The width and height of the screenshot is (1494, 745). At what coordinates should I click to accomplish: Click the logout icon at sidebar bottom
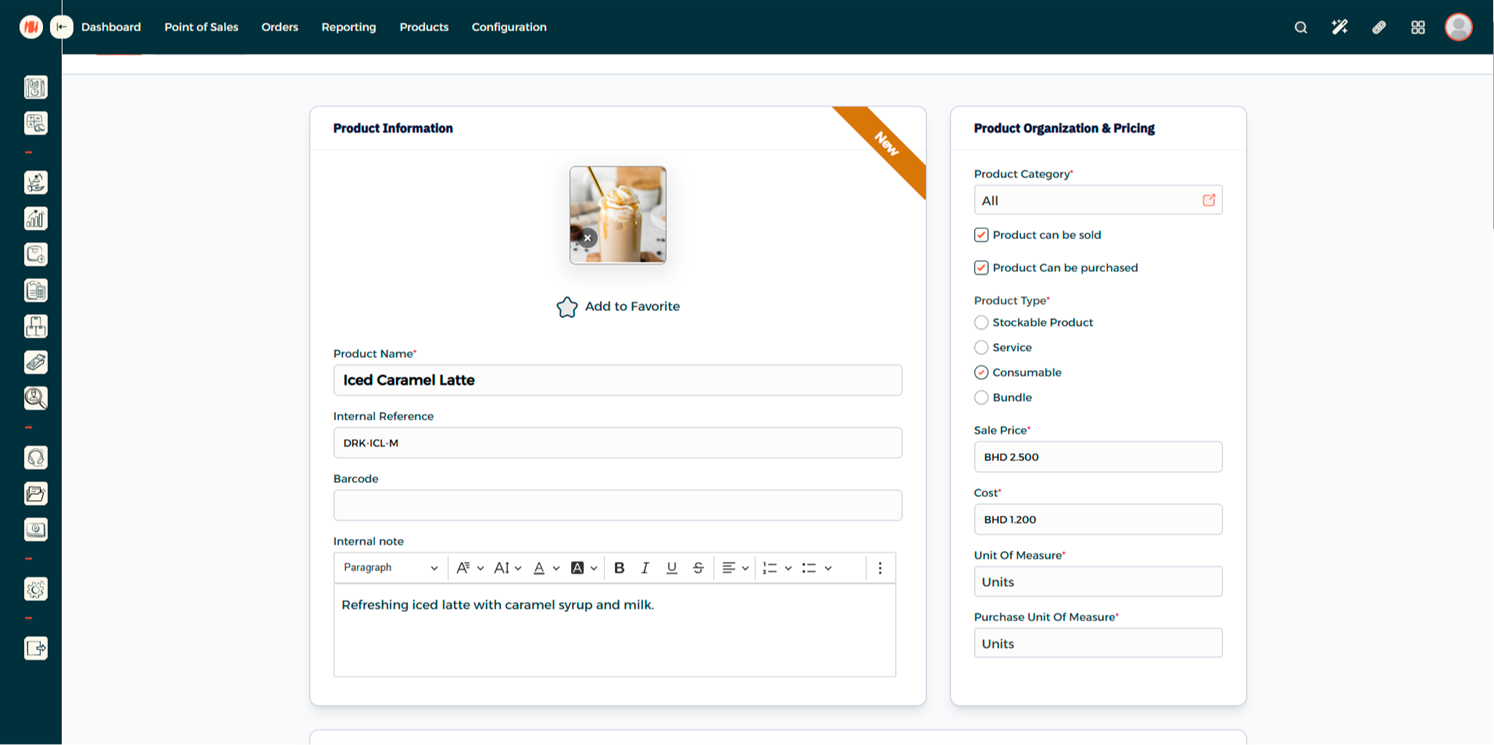[x=35, y=648]
